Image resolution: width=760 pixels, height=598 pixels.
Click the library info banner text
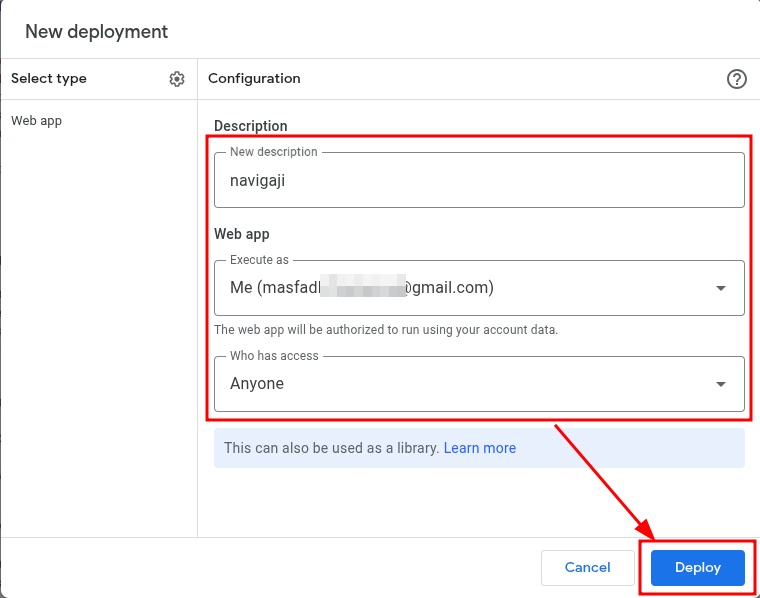331,448
